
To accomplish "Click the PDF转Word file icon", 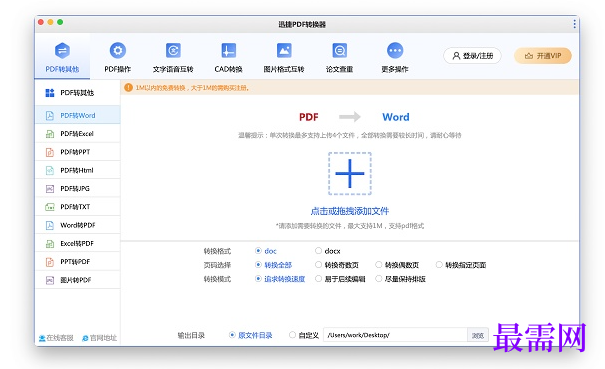I will point(50,115).
